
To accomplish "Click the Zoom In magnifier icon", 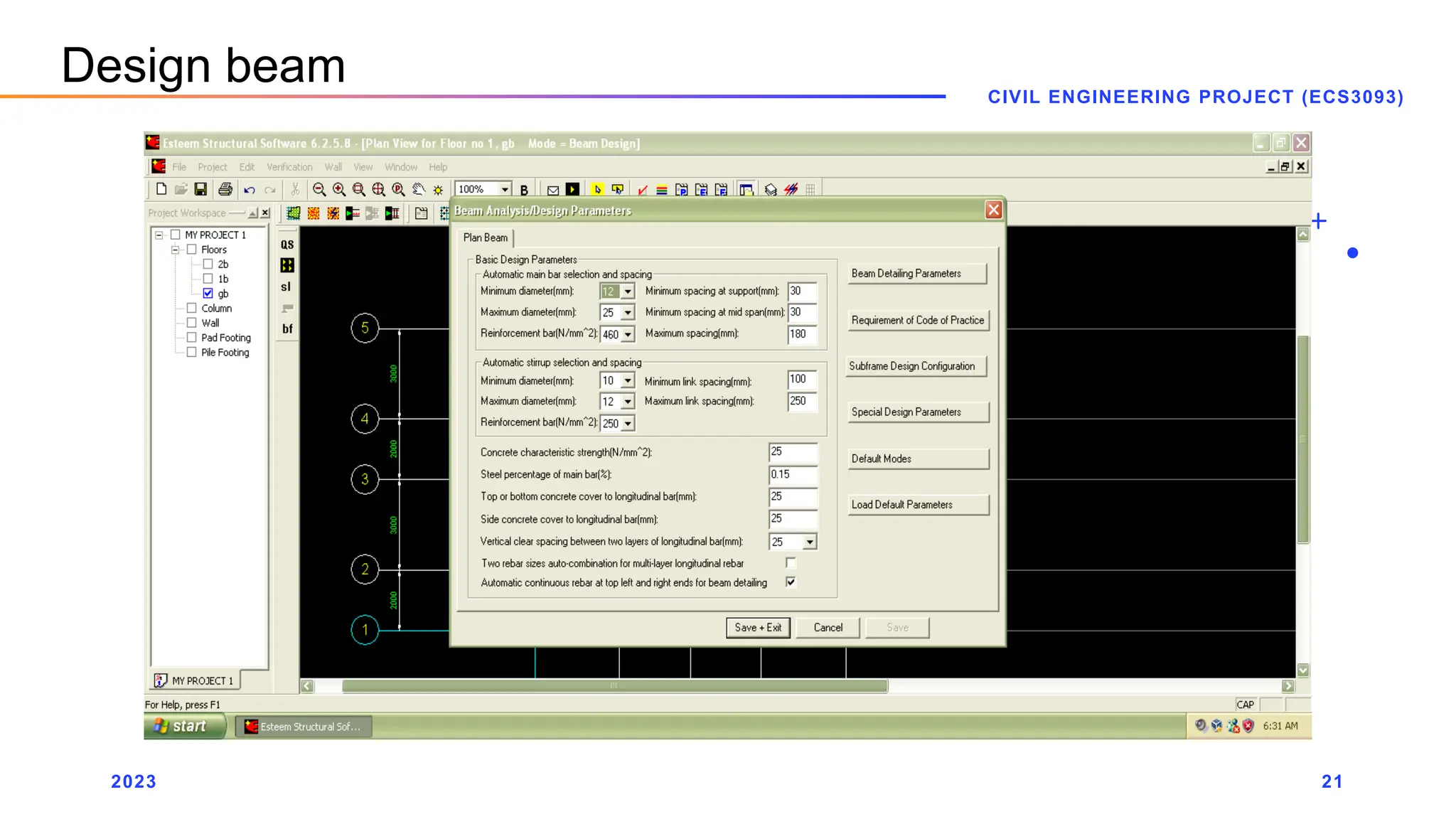I will (339, 189).
